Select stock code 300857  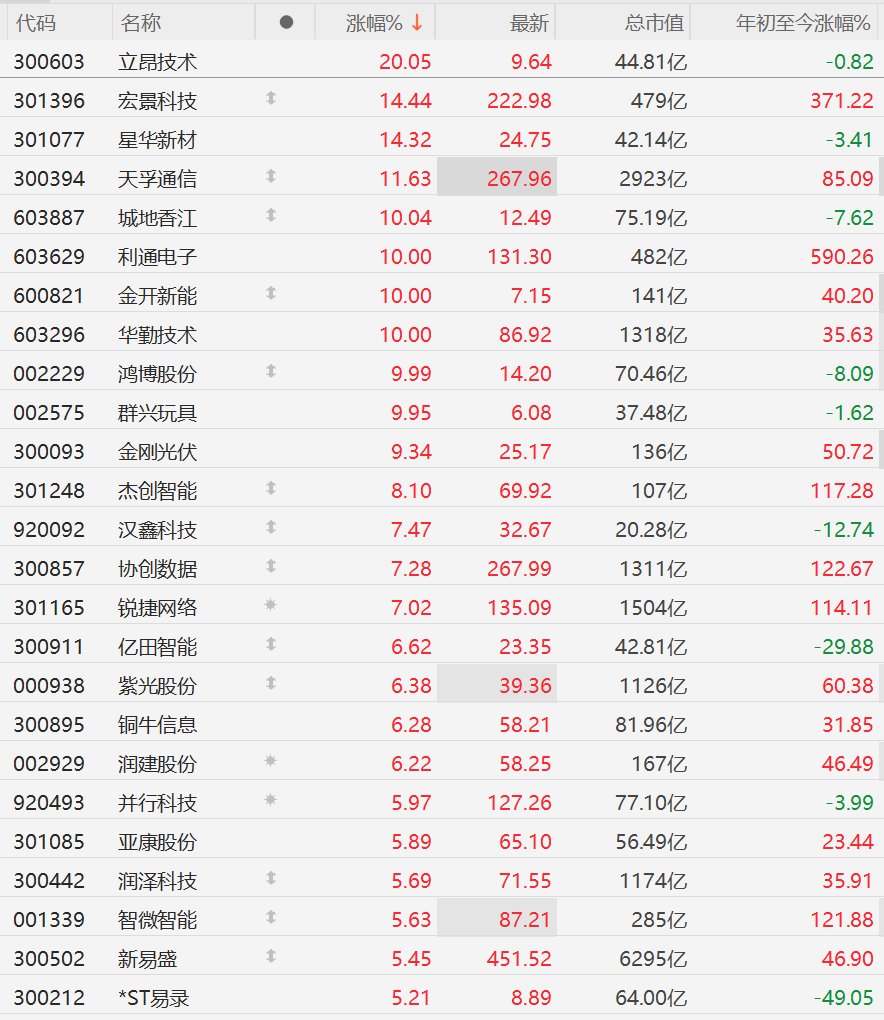pos(49,569)
